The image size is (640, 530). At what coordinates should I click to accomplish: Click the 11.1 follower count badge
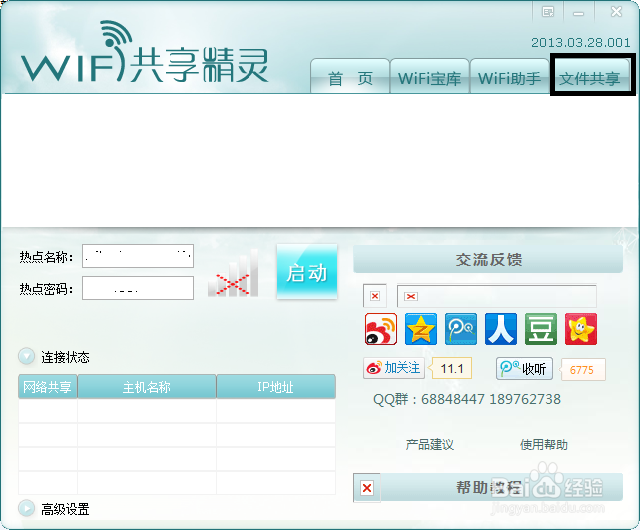click(451, 368)
